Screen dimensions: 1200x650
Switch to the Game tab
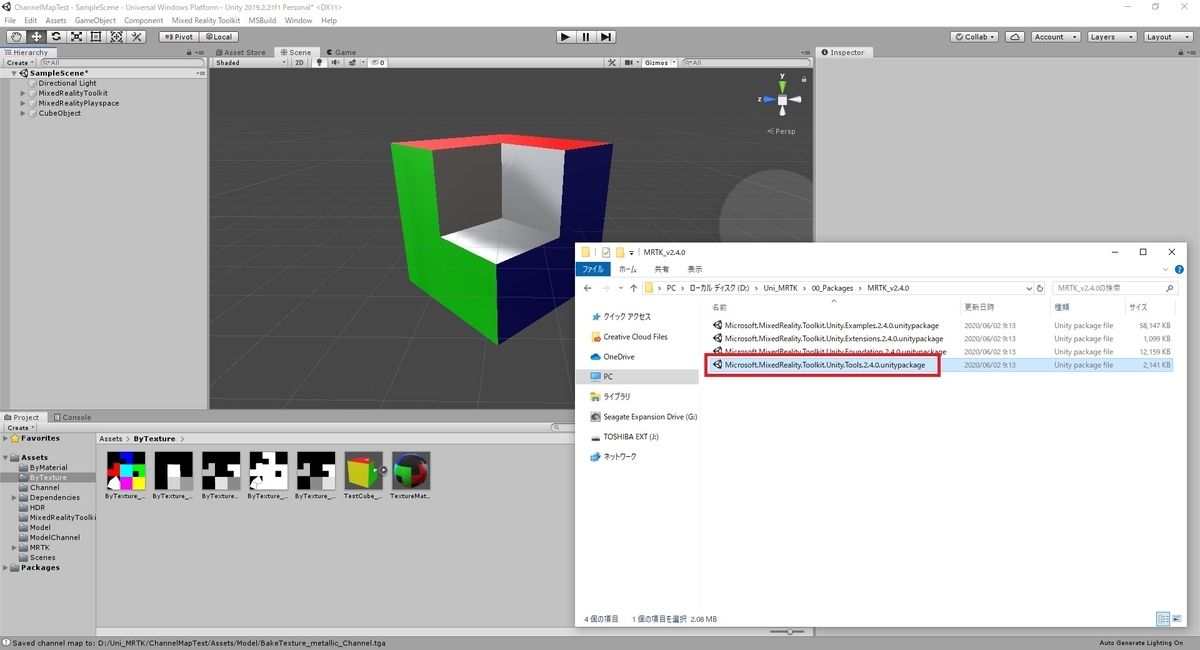[x=341, y=52]
